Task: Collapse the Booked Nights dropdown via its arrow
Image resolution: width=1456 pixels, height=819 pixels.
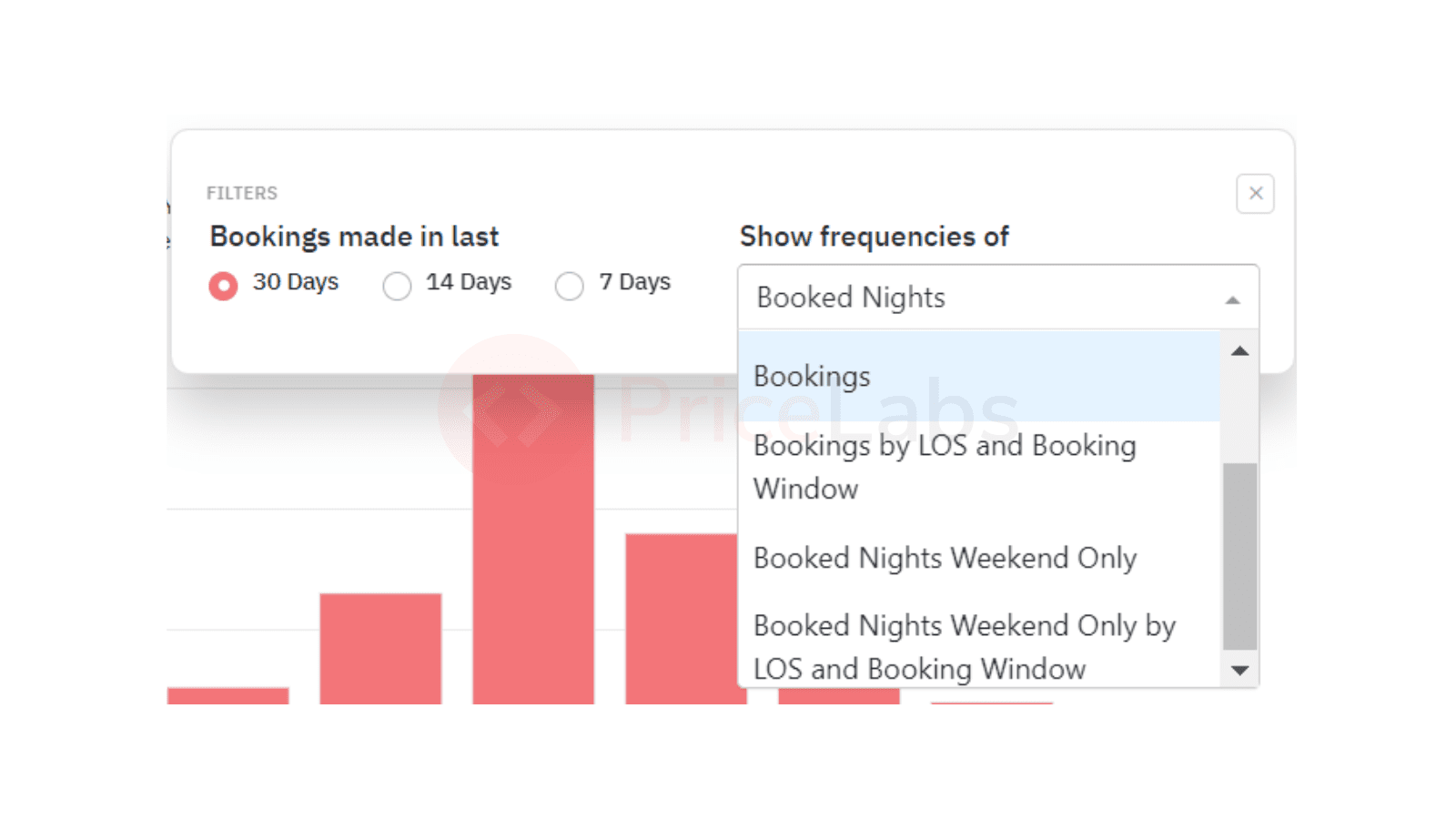Action: [x=1232, y=298]
